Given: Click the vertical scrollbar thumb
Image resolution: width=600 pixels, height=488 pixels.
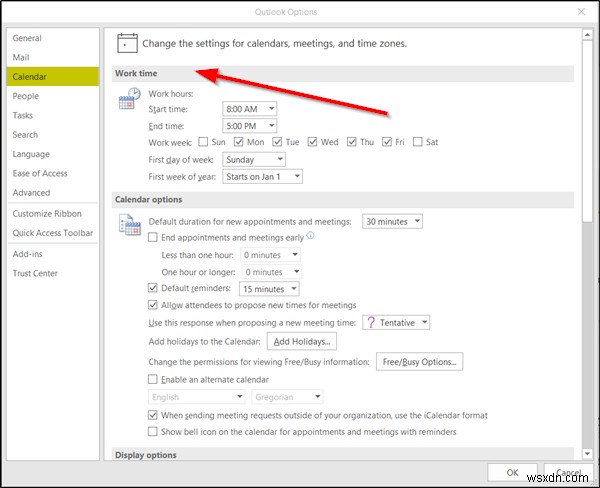Looking at the screenshot, I should (x=587, y=130).
